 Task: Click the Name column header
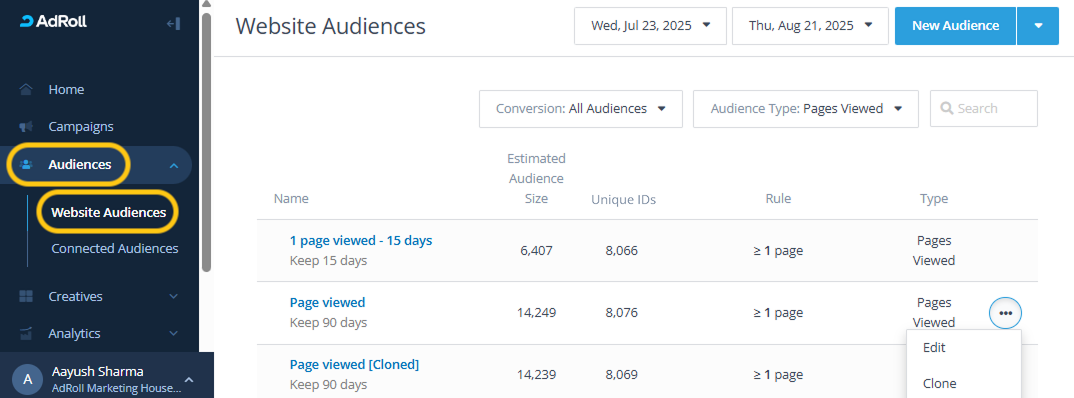click(291, 199)
